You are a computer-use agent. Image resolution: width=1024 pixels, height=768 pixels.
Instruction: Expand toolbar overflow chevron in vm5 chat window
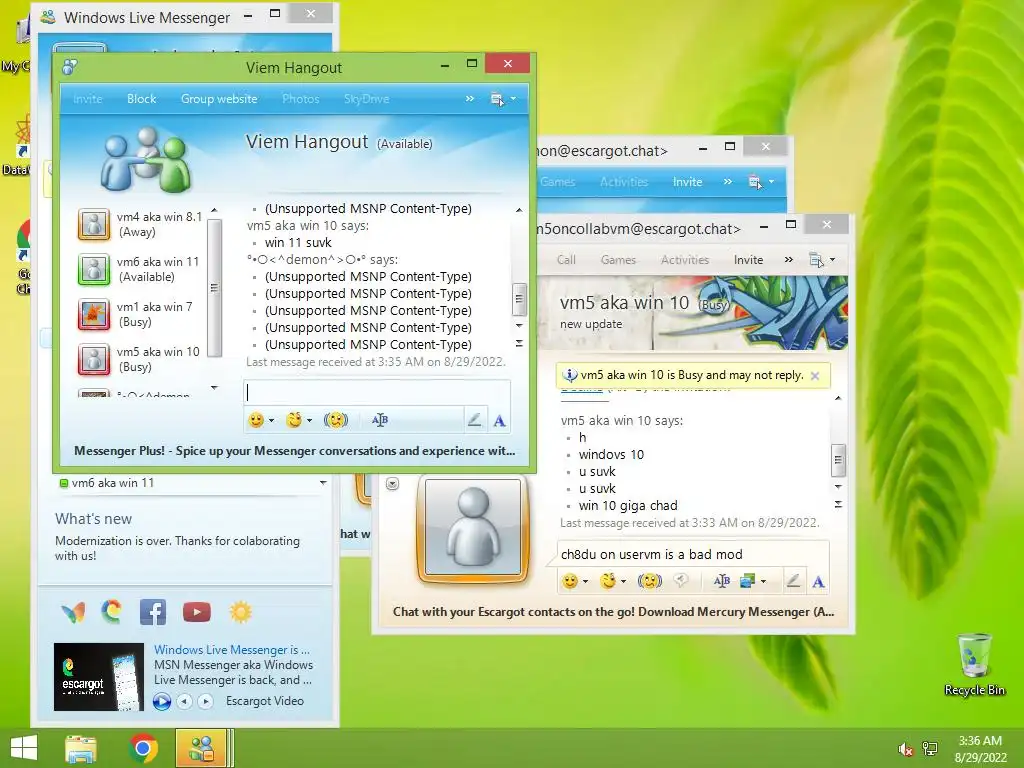point(789,260)
